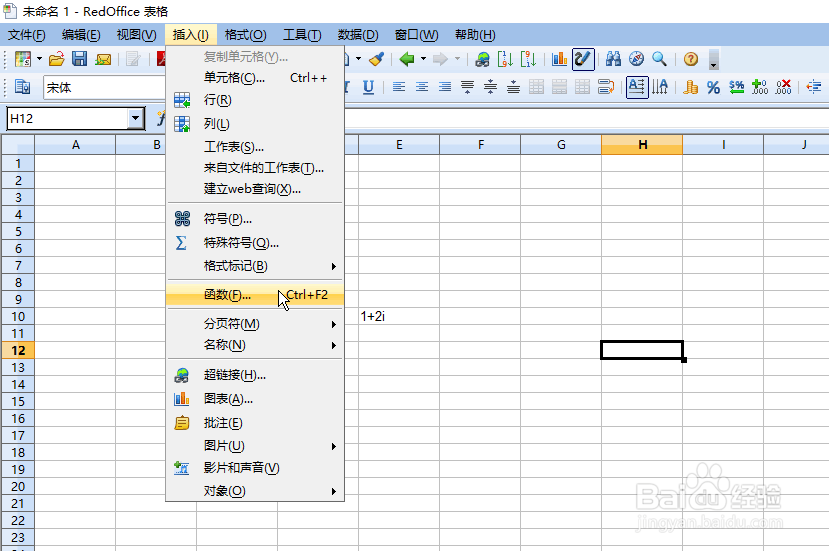The image size is (829, 551).
Task: Click the align top icon
Action: pyautogui.click(x=467, y=87)
